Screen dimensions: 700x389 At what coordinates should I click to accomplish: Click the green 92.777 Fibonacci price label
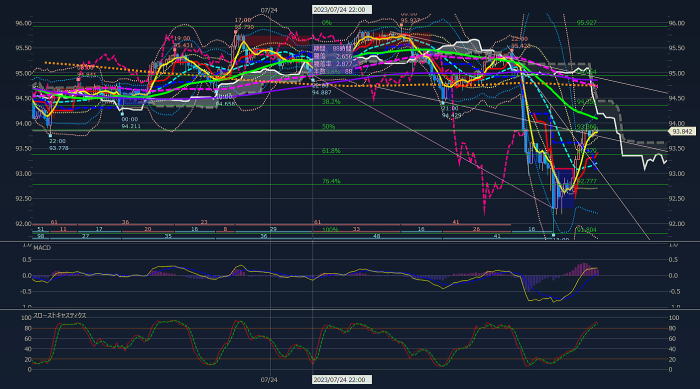tap(587, 181)
